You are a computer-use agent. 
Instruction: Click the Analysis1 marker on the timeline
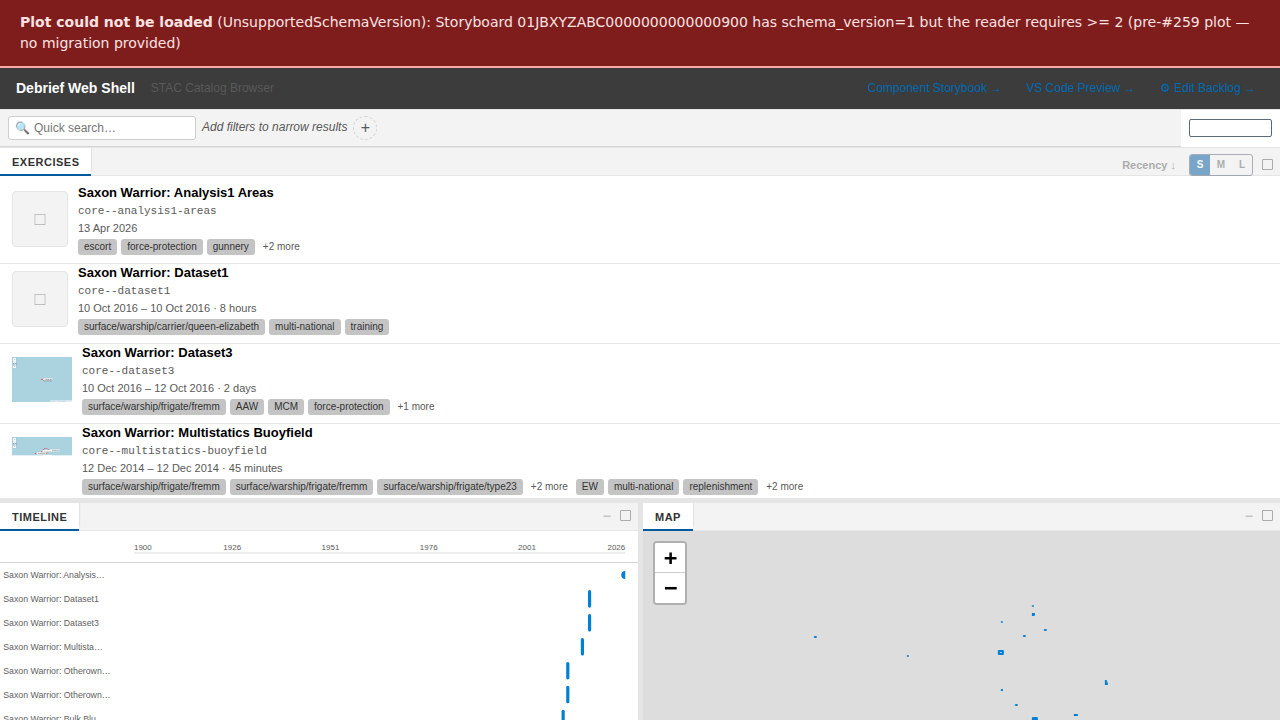coord(623,575)
